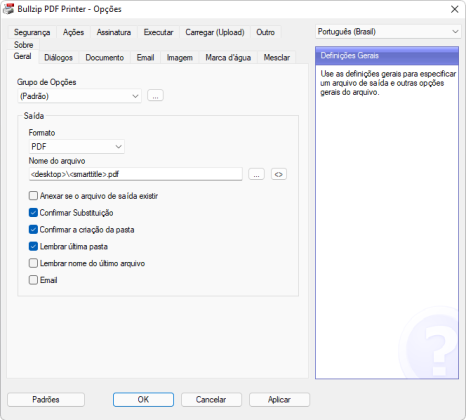Viewport: 466px width, 420px height.
Task: Click the Aplicar button
Action: (279, 399)
